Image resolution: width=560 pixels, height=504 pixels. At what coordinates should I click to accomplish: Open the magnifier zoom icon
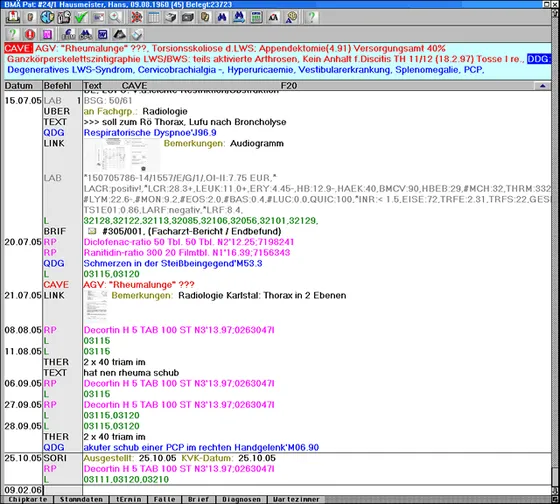(x=115, y=17)
